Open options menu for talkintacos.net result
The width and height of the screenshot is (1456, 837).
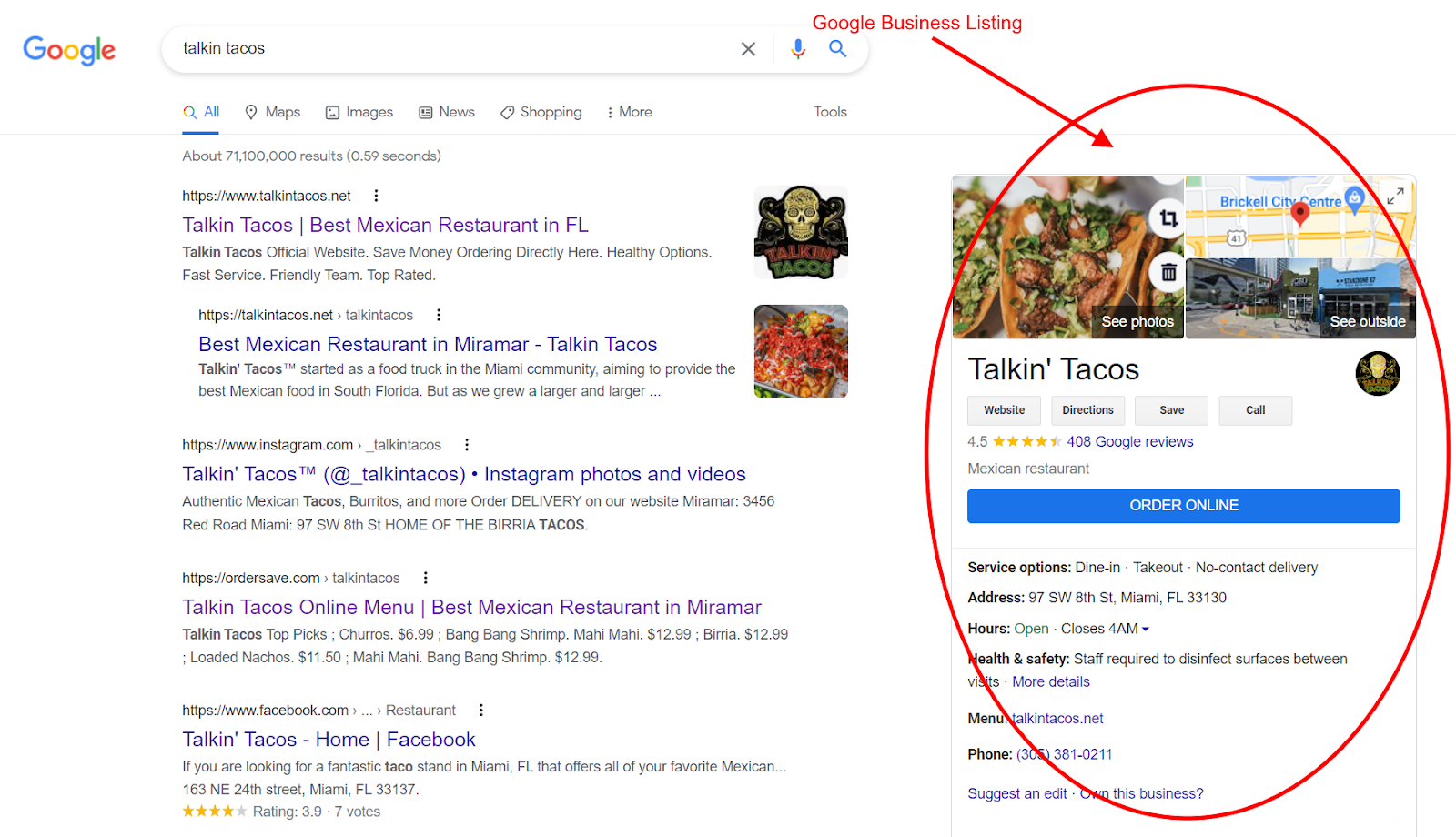tap(376, 196)
